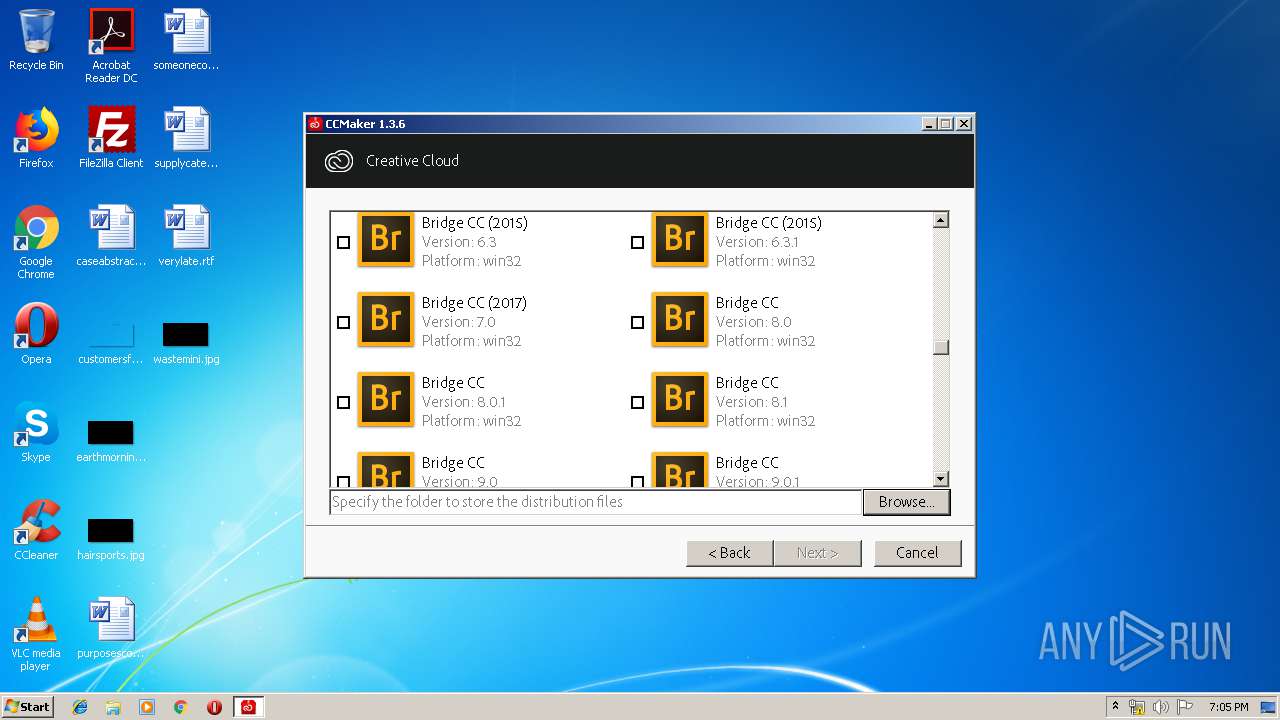Select the Google Chrome desktop shortcut
Viewport: 1280px width, 720px height.
[x=36, y=242]
